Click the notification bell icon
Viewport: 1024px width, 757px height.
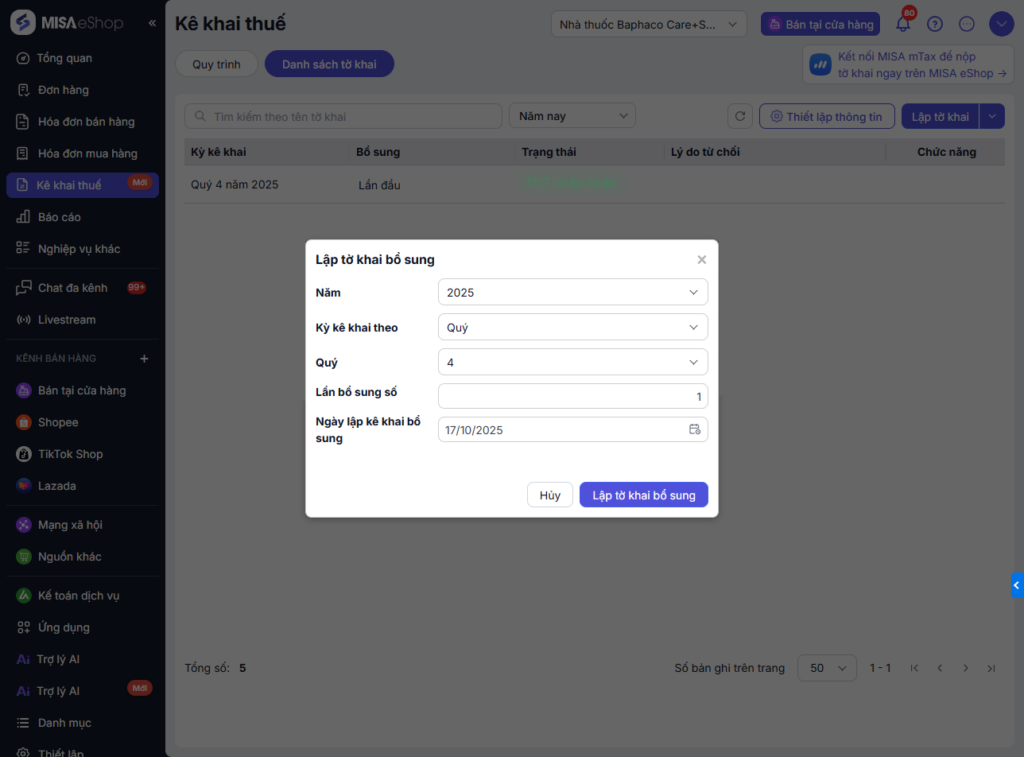tap(903, 24)
